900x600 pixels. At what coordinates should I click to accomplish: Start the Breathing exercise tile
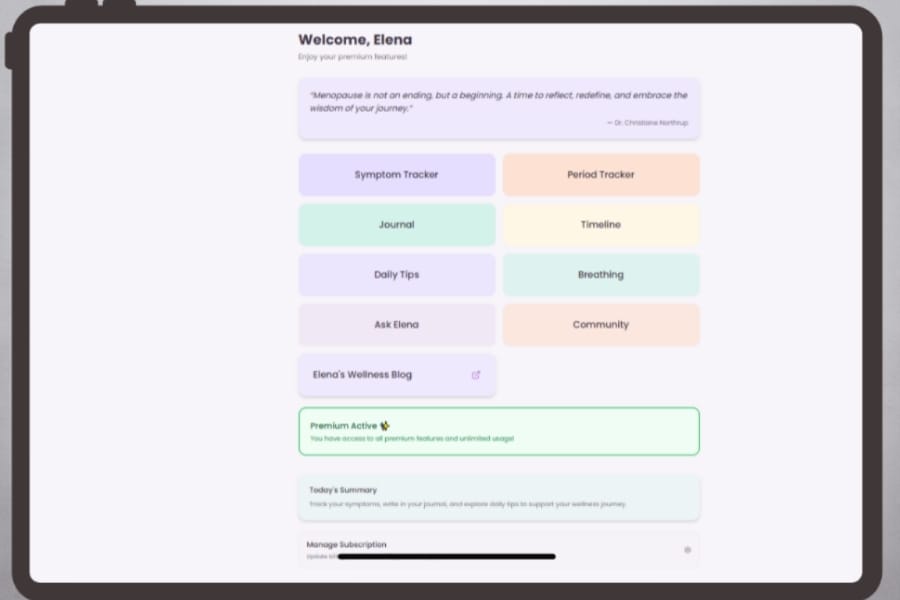601,275
